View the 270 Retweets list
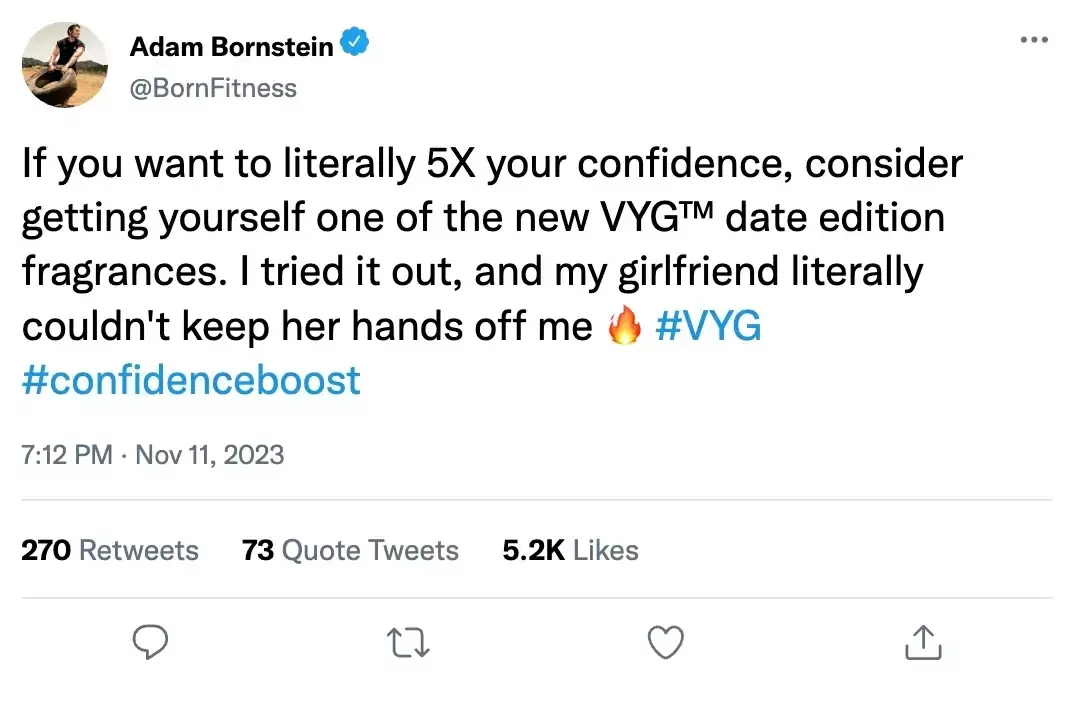 point(110,550)
